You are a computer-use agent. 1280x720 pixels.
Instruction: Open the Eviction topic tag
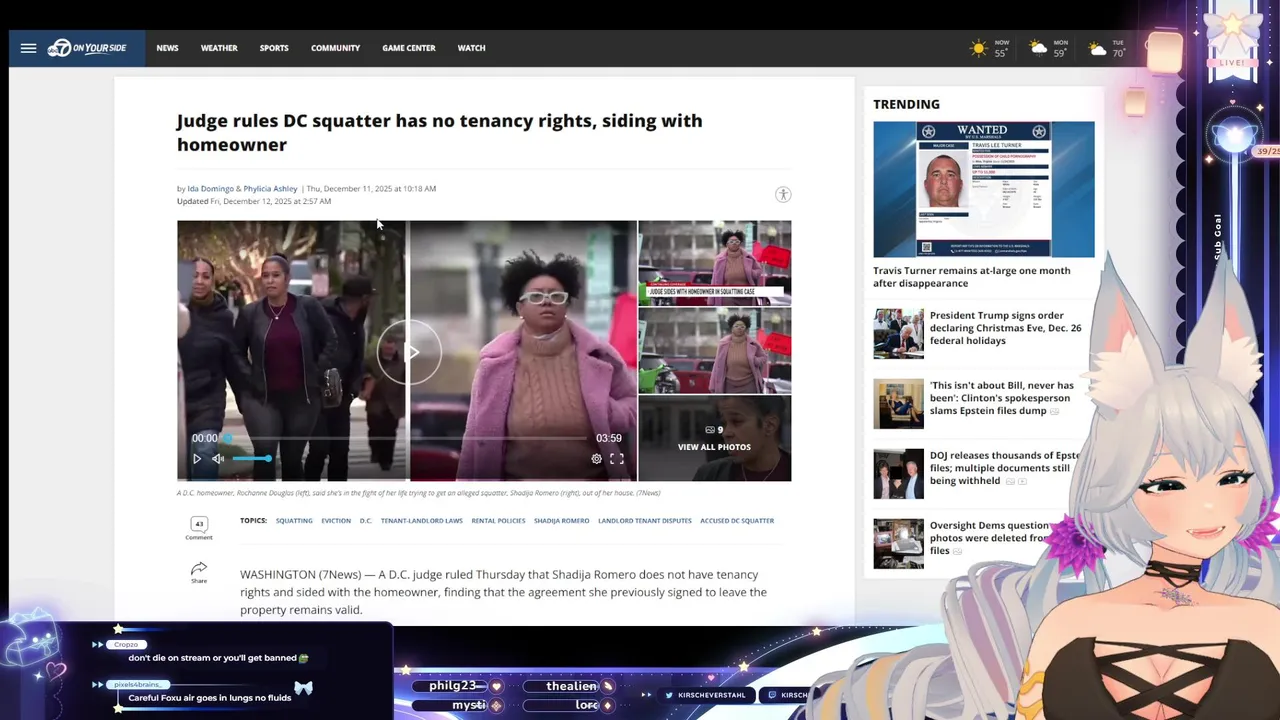pos(336,521)
